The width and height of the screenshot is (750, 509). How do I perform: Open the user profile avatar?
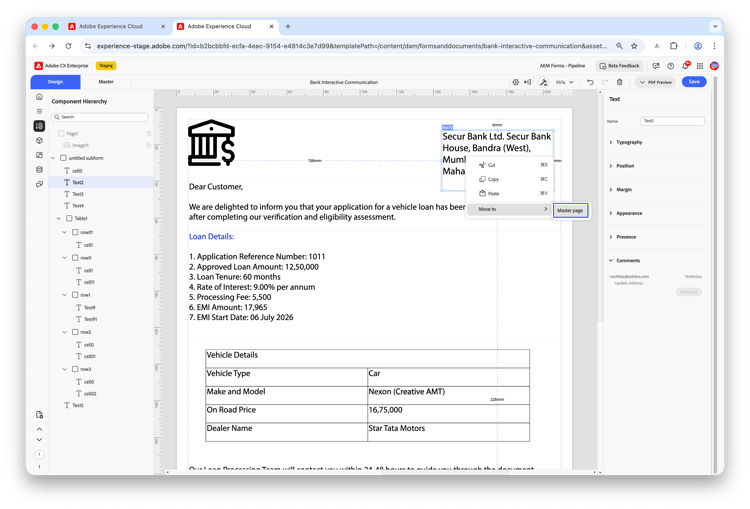pyautogui.click(x=714, y=66)
